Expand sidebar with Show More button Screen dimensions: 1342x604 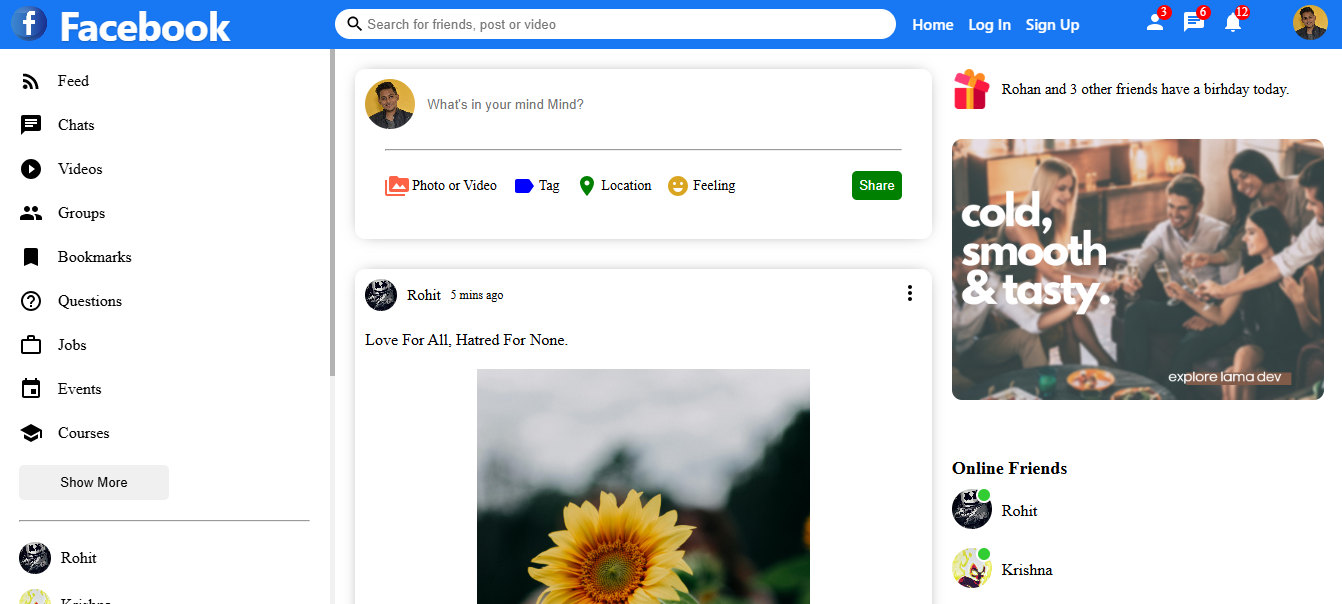pos(94,482)
